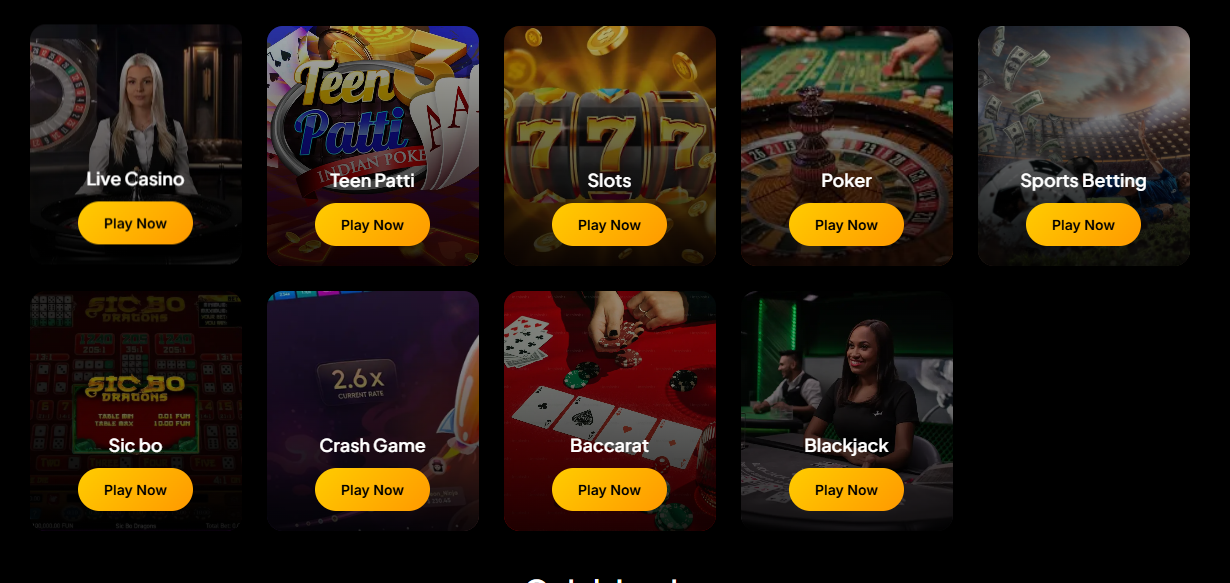The image size is (1230, 583).
Task: Click Play Now under Sic bo
Action: point(135,490)
